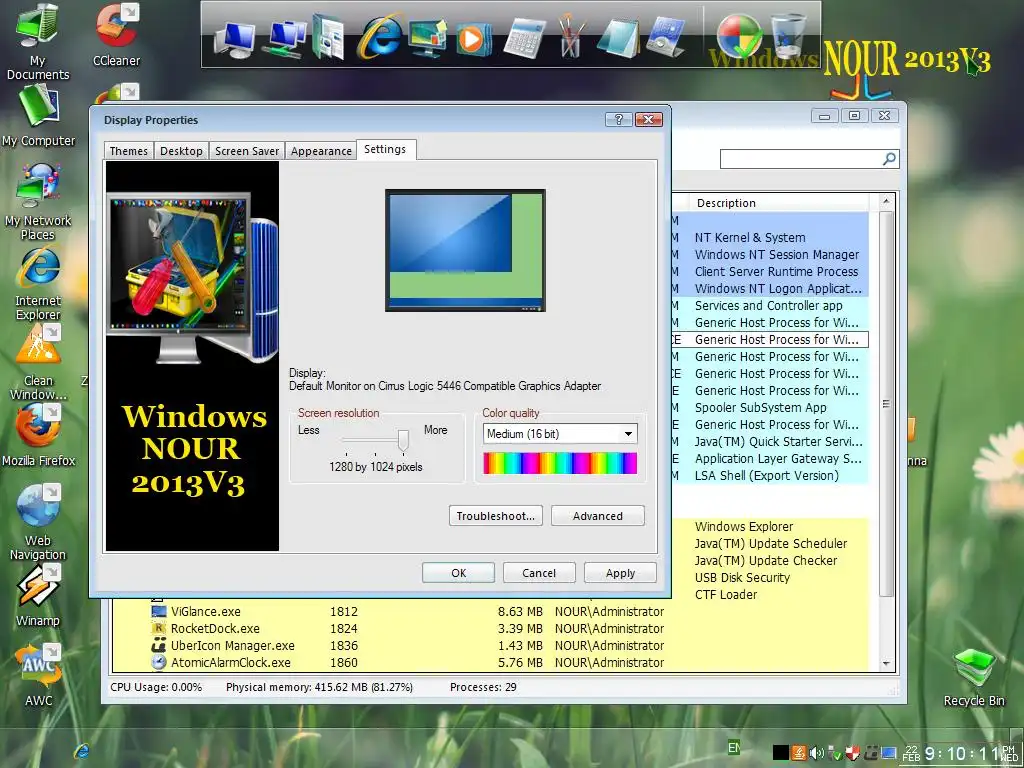Open My Computer desktop icon
Viewport: 1024px width, 768px height.
[x=38, y=116]
